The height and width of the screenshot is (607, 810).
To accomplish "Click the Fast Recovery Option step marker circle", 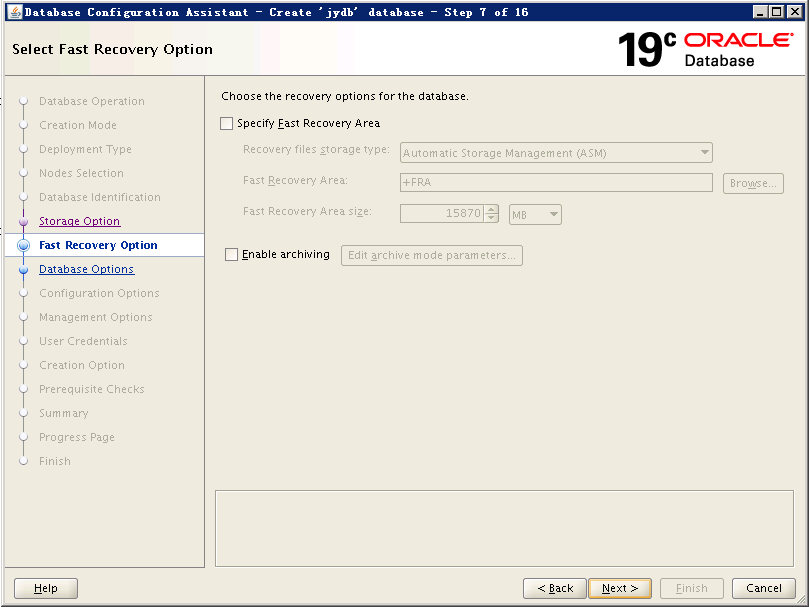I will click(23, 245).
